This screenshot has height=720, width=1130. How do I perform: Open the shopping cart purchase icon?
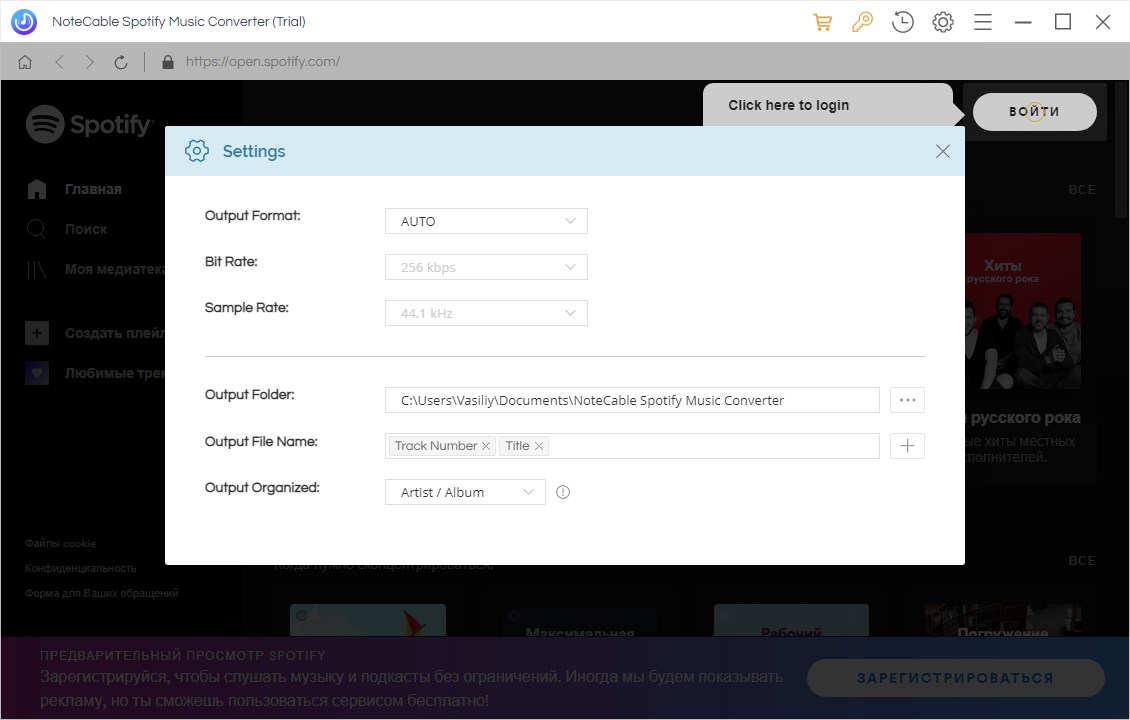[x=823, y=22]
